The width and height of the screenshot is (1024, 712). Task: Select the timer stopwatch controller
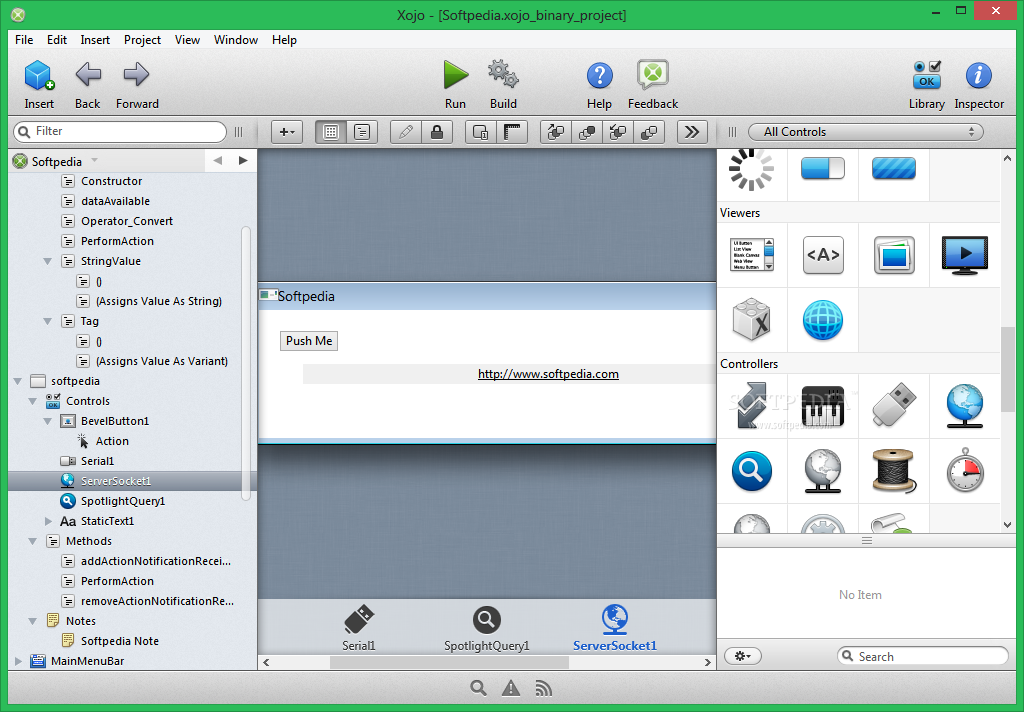click(965, 470)
